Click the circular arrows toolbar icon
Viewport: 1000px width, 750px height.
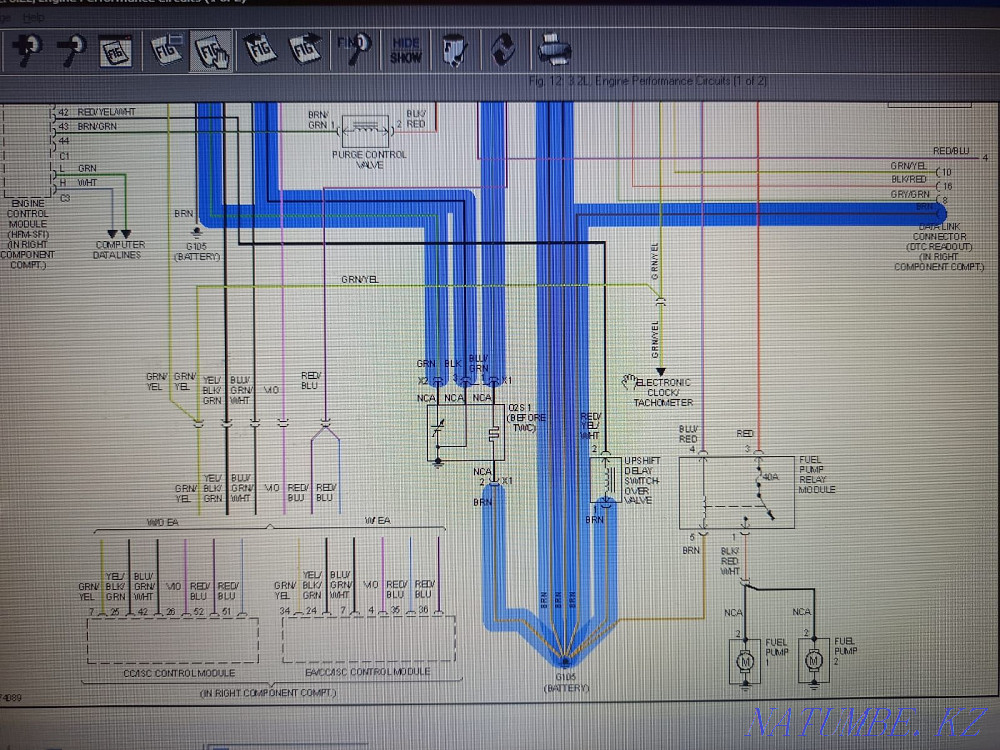504,50
